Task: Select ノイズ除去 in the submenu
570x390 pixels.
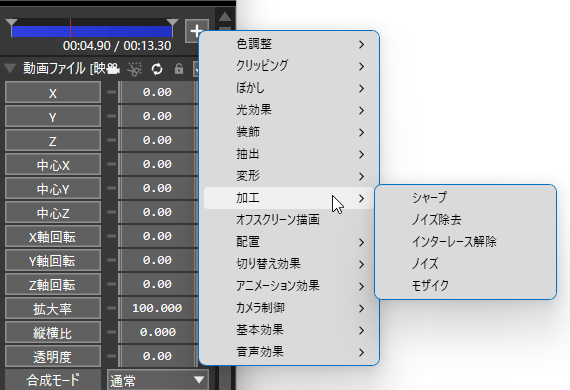Action: [x=466, y=220]
